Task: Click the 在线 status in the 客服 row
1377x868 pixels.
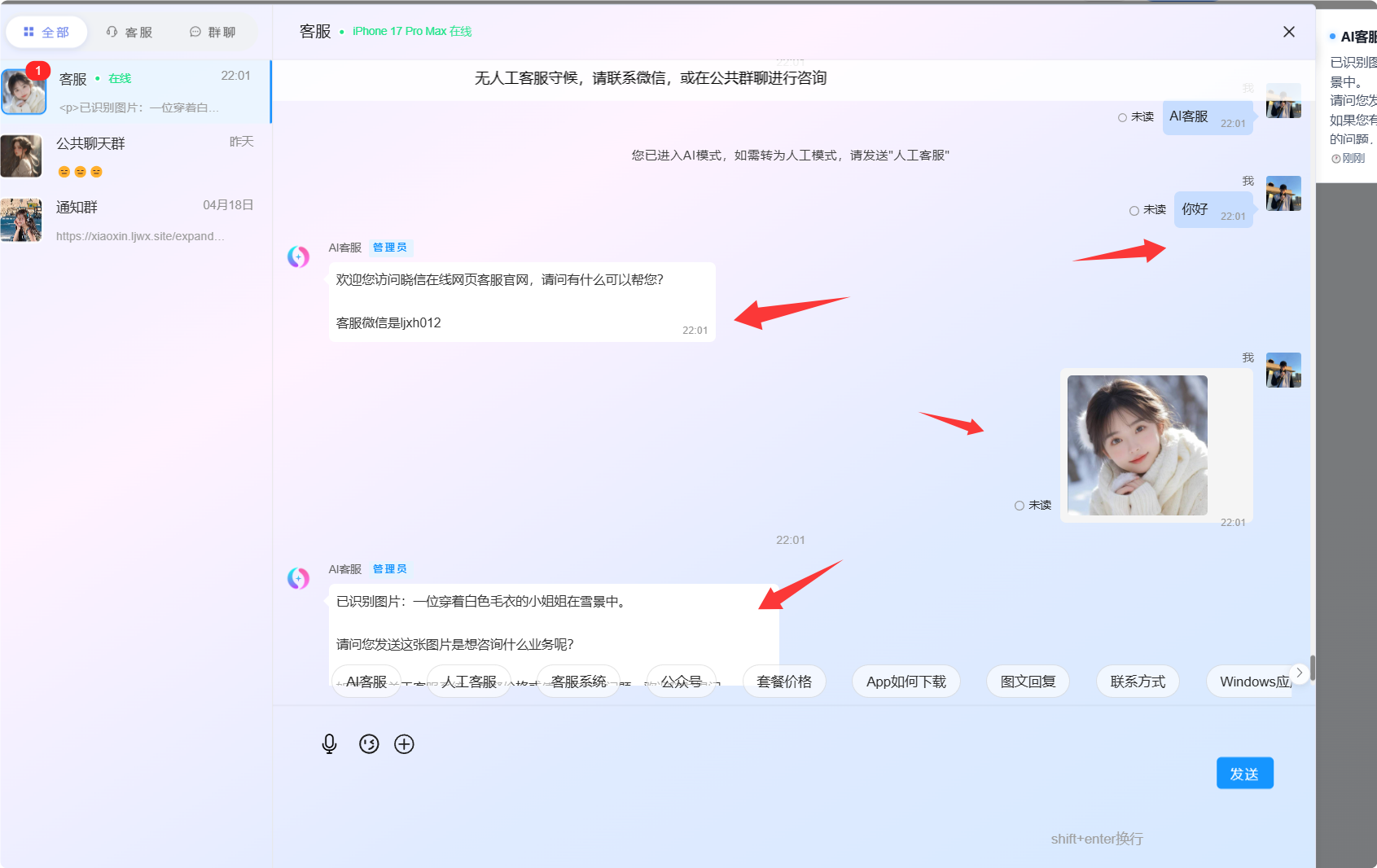Action: pyautogui.click(x=120, y=79)
